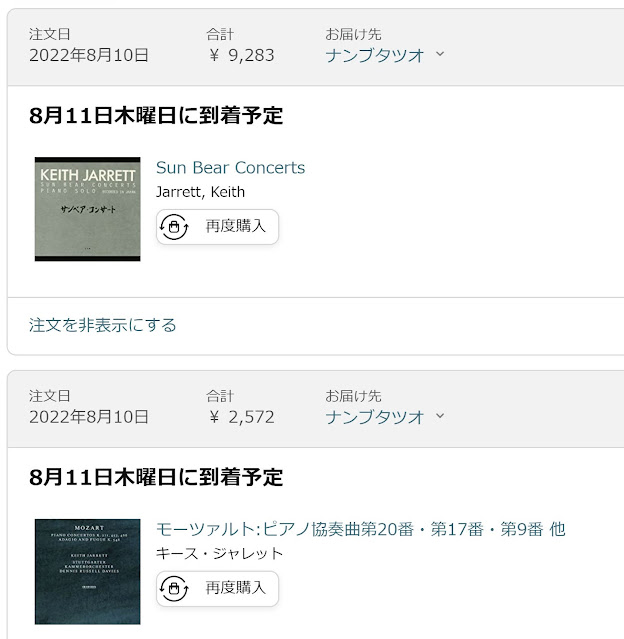Image resolution: width=624 pixels, height=639 pixels.
Task: Click the ¥ 9,283 order total
Action: point(241,55)
